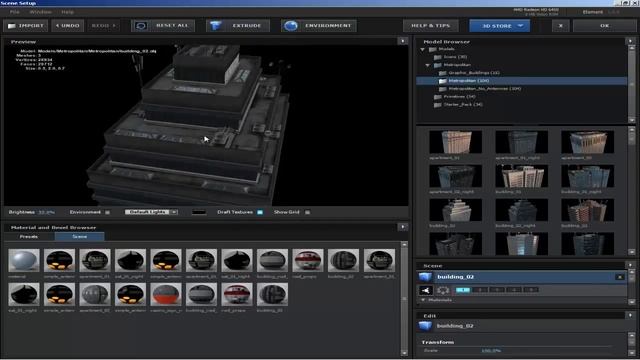Select group 4 toggle for building_02
The image size is (640, 360).
514,290
